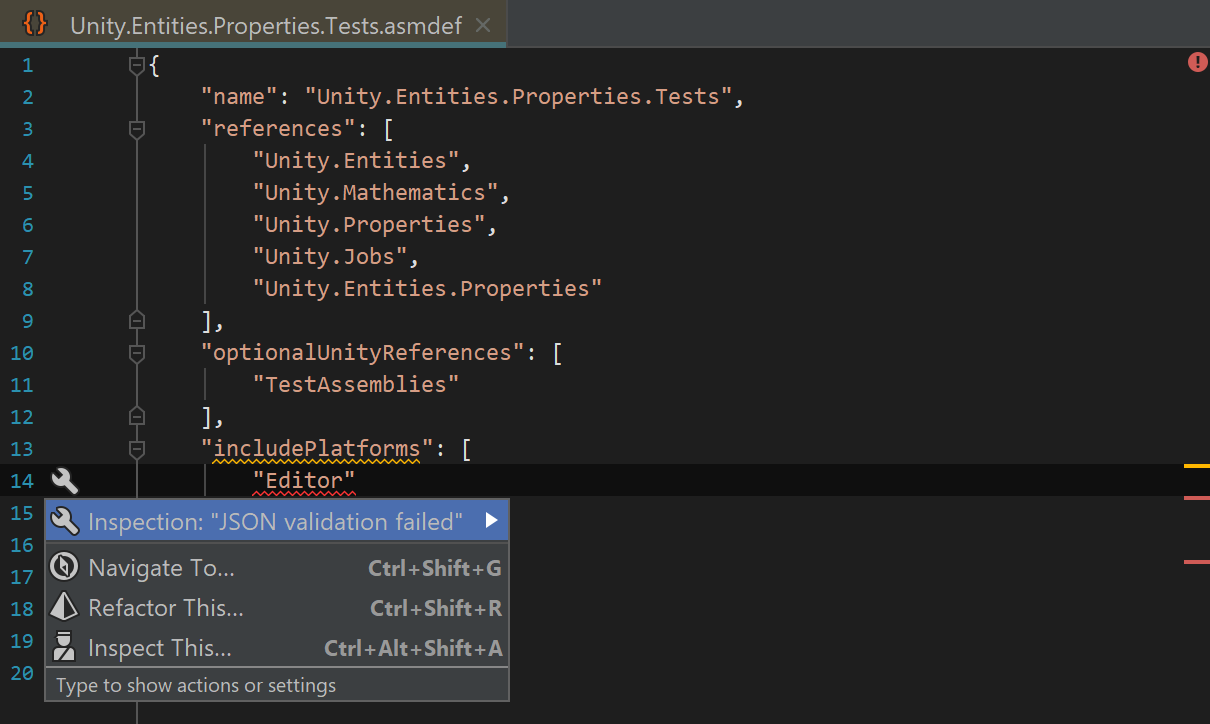Click the Refactor This pyramid icon
Viewport: 1210px width, 724px height.
point(65,608)
